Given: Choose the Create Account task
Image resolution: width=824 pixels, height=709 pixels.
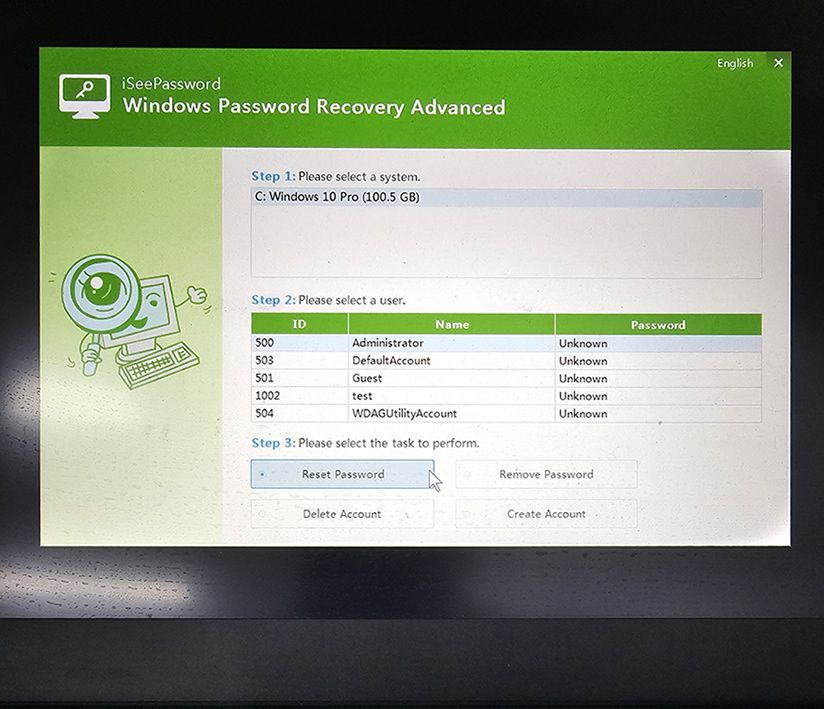Looking at the screenshot, I should [x=546, y=513].
